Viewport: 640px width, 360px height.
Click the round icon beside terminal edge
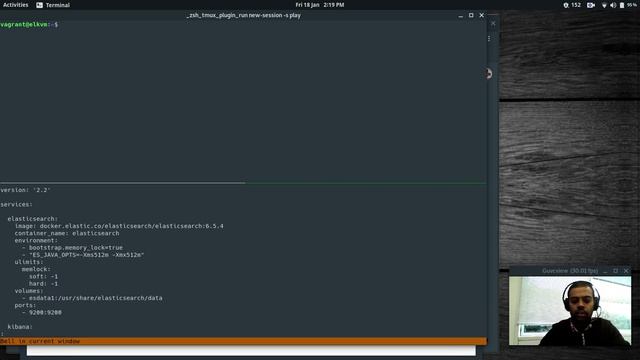tap(489, 73)
